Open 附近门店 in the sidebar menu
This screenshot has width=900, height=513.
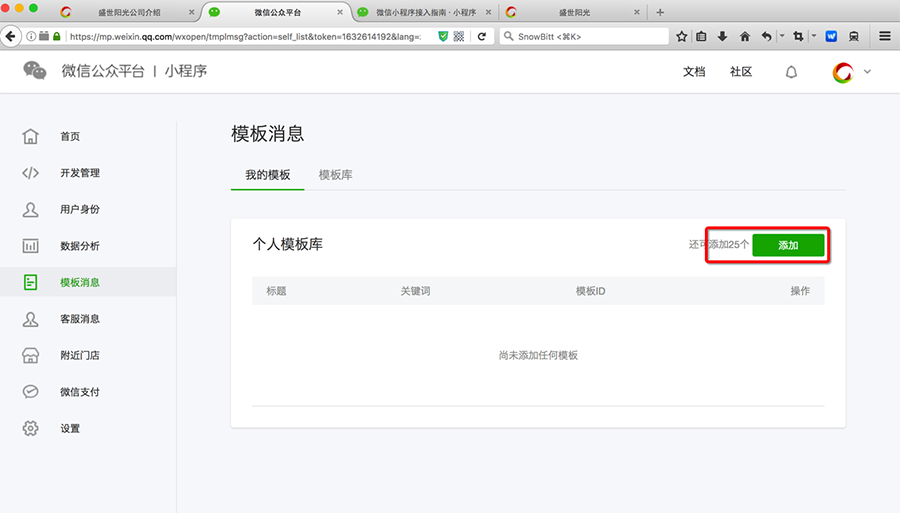80,355
